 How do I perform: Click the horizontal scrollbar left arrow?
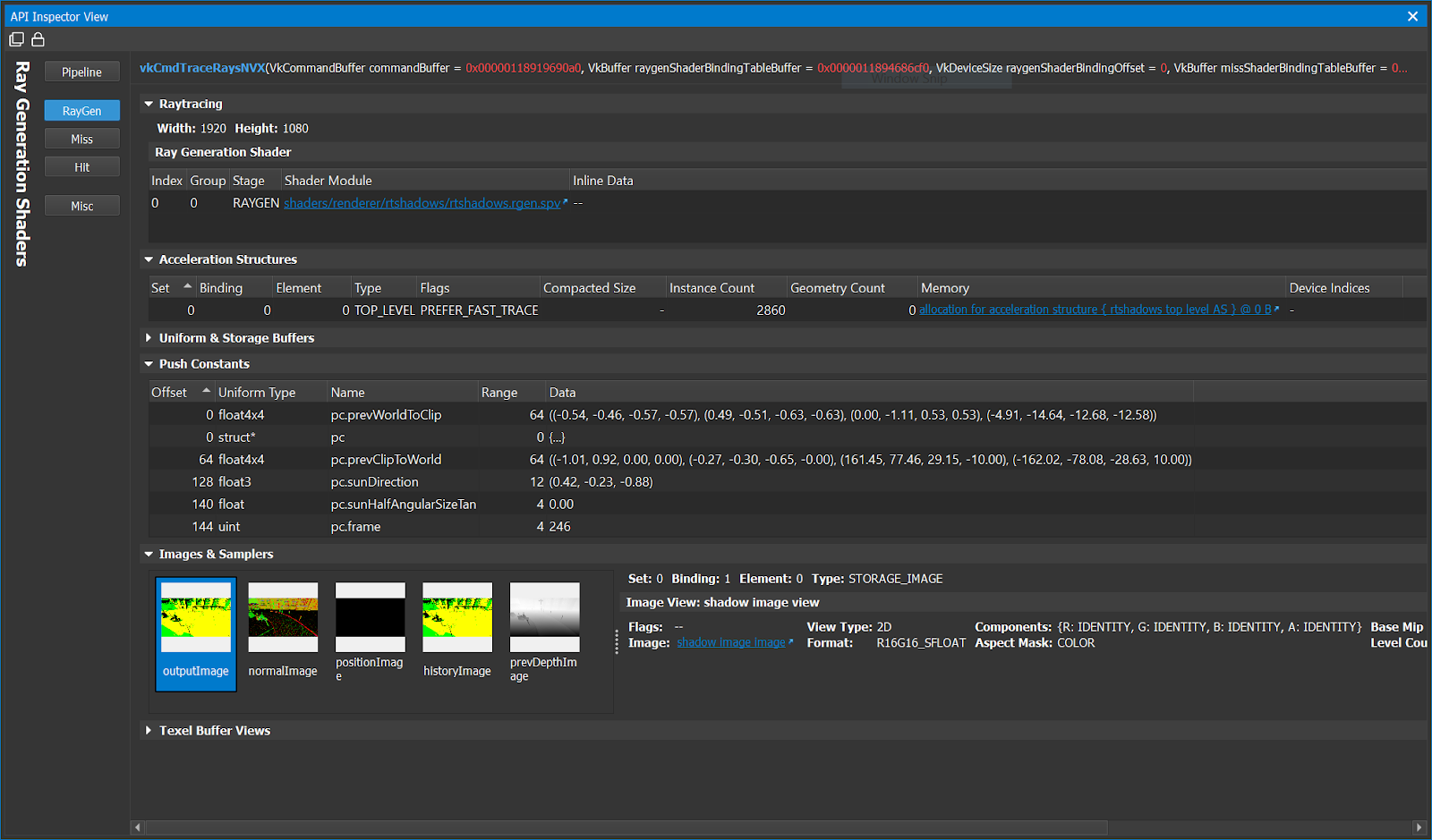tap(137, 827)
